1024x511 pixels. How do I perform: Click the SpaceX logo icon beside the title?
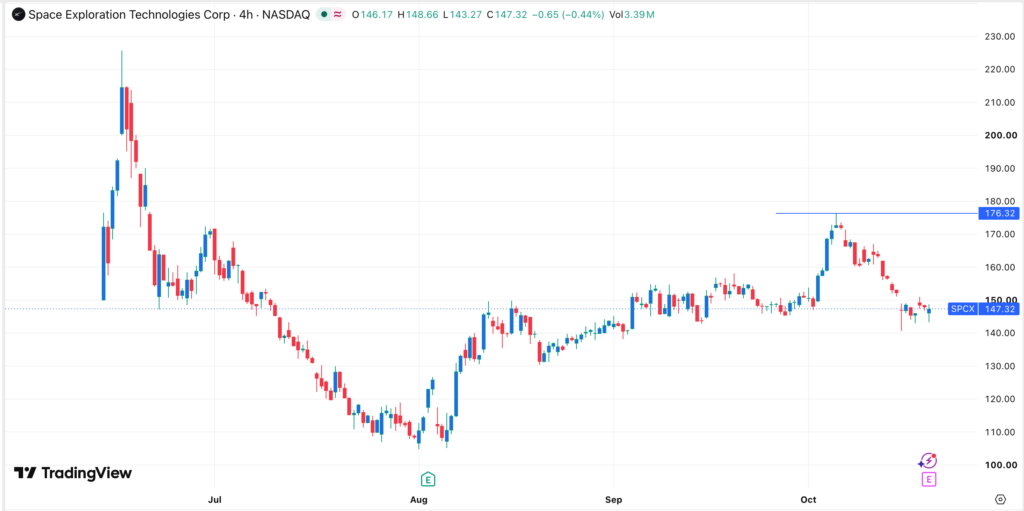pos(19,14)
